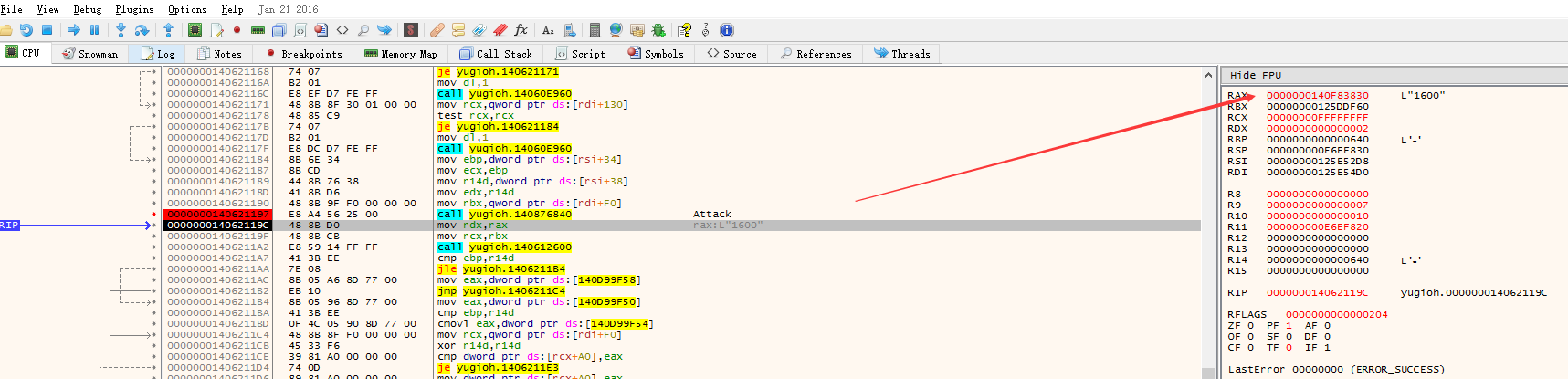Open the Debug menu
Screen dimensions: 1568x379
(x=88, y=9)
